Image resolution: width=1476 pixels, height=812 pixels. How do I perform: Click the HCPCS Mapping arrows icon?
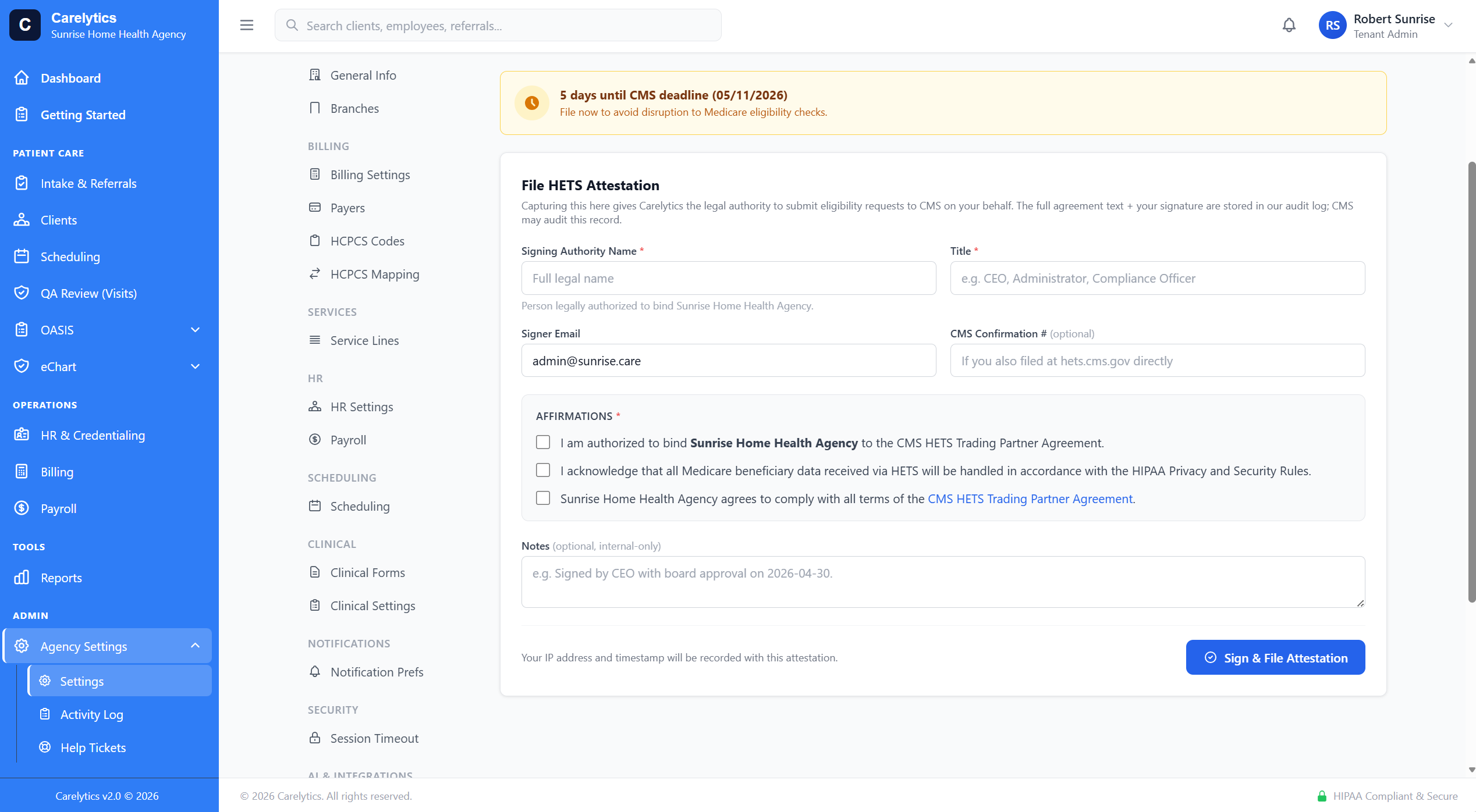(315, 273)
